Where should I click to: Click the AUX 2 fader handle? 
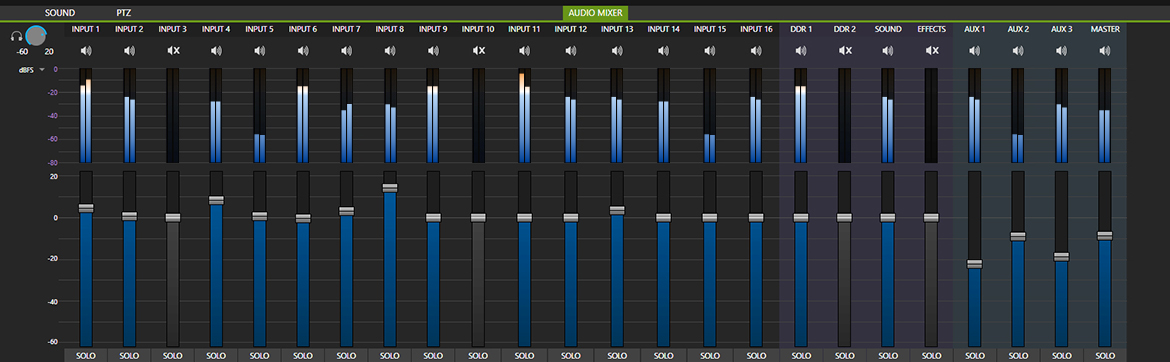(1018, 236)
